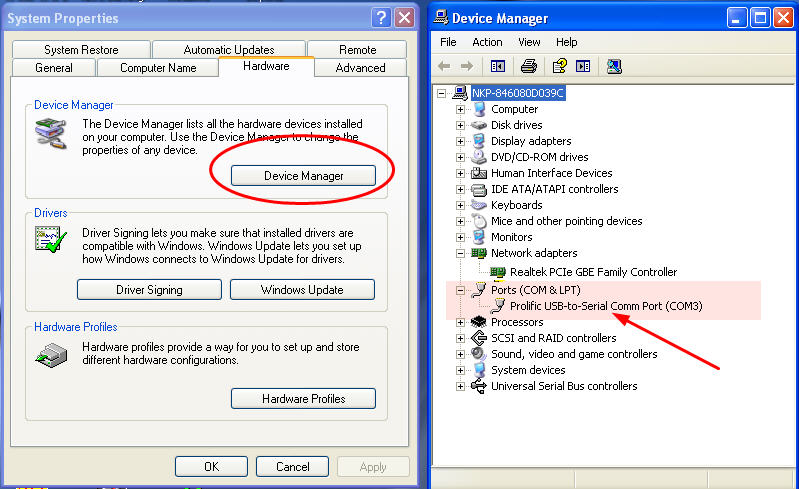799x489 pixels.
Task: Click the root computer icon beside NKP-846080D039C
Action: (460, 93)
